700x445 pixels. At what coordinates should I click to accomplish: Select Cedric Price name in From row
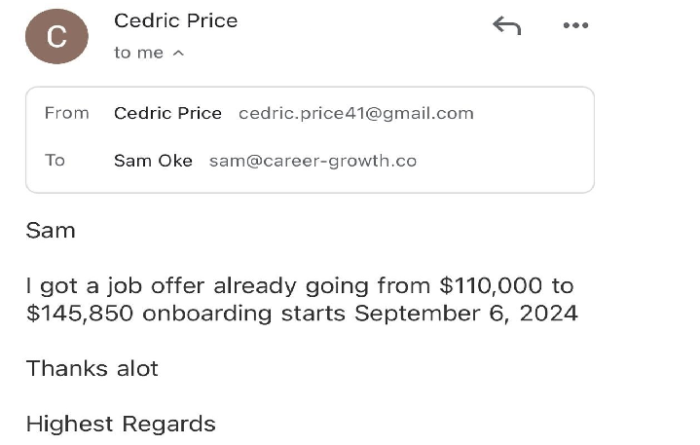click(x=168, y=113)
